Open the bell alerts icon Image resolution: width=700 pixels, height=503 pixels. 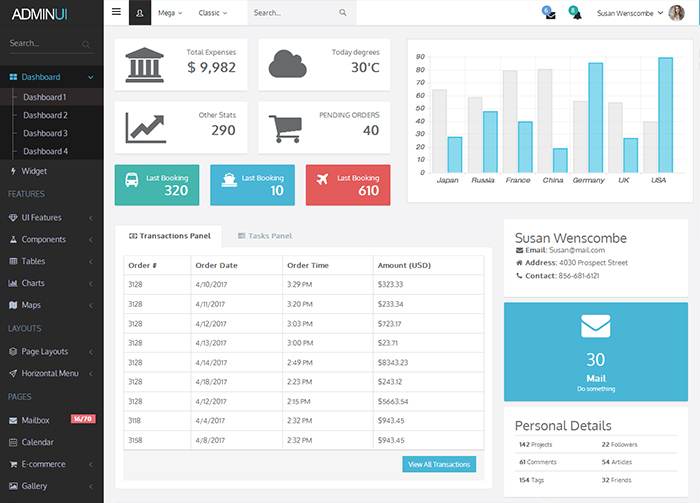click(x=575, y=14)
